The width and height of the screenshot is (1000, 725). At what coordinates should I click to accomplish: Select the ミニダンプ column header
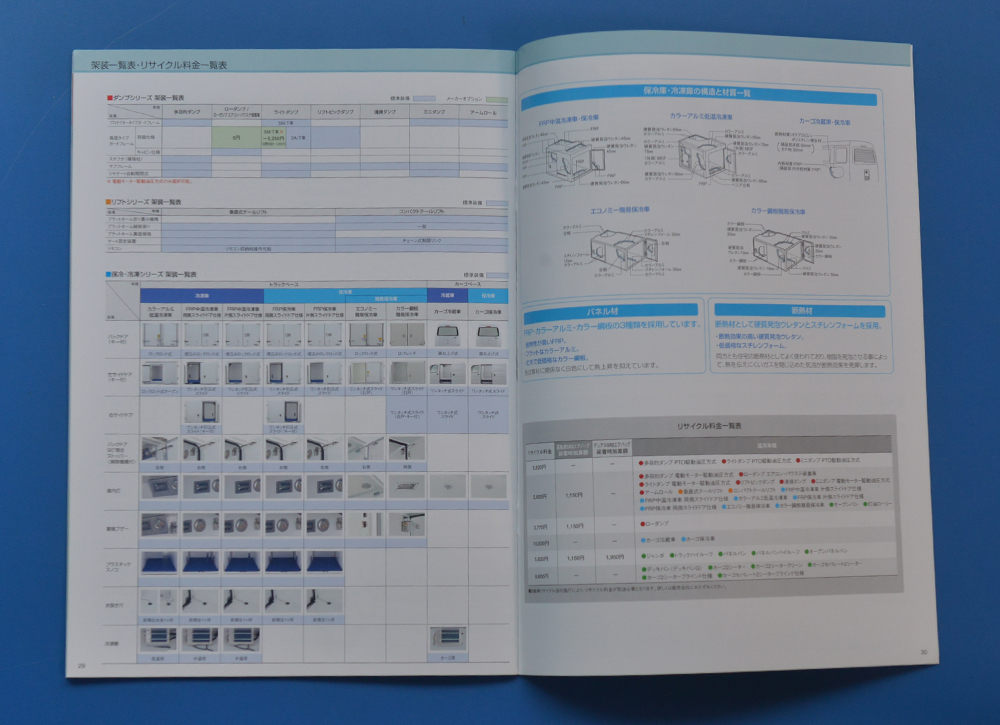tap(434, 112)
